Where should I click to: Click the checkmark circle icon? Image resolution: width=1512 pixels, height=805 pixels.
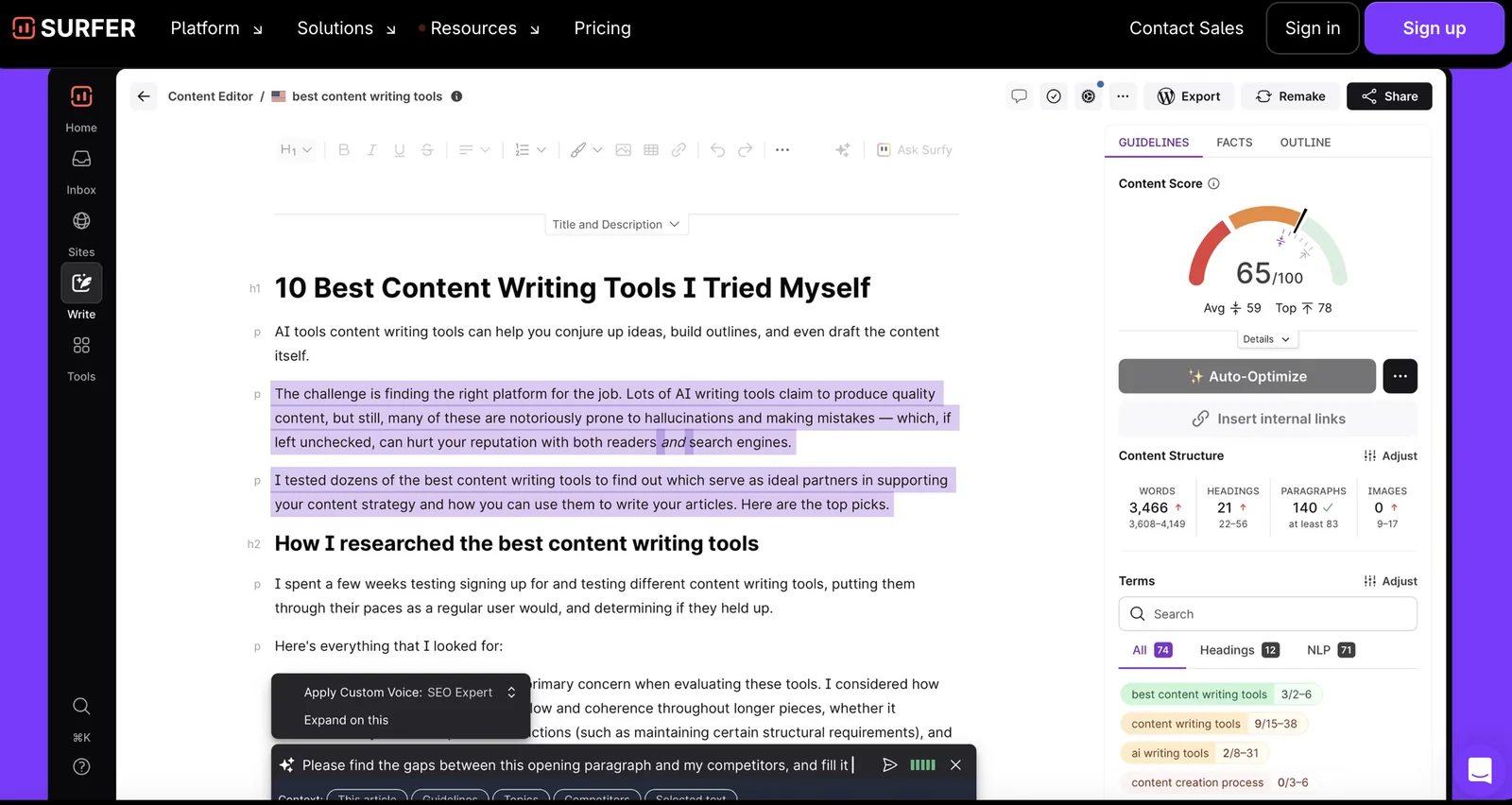[x=1054, y=96]
